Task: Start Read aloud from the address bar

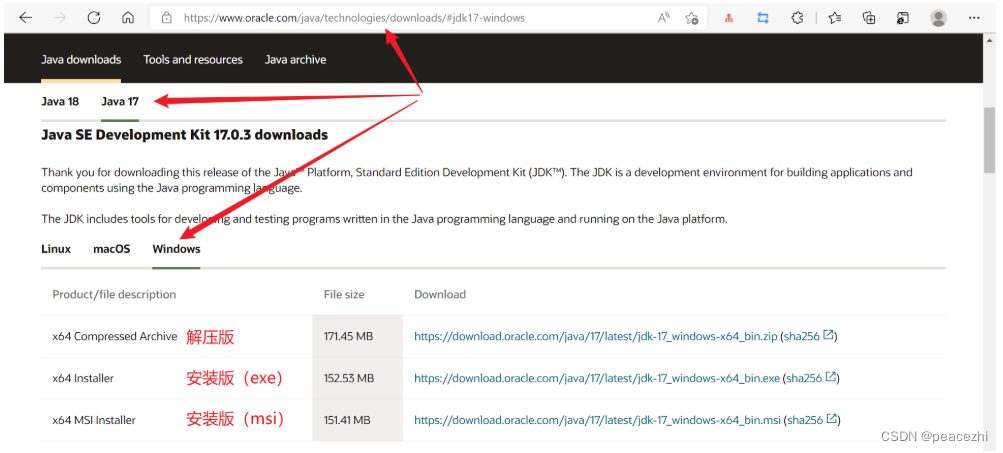Action: [664, 18]
